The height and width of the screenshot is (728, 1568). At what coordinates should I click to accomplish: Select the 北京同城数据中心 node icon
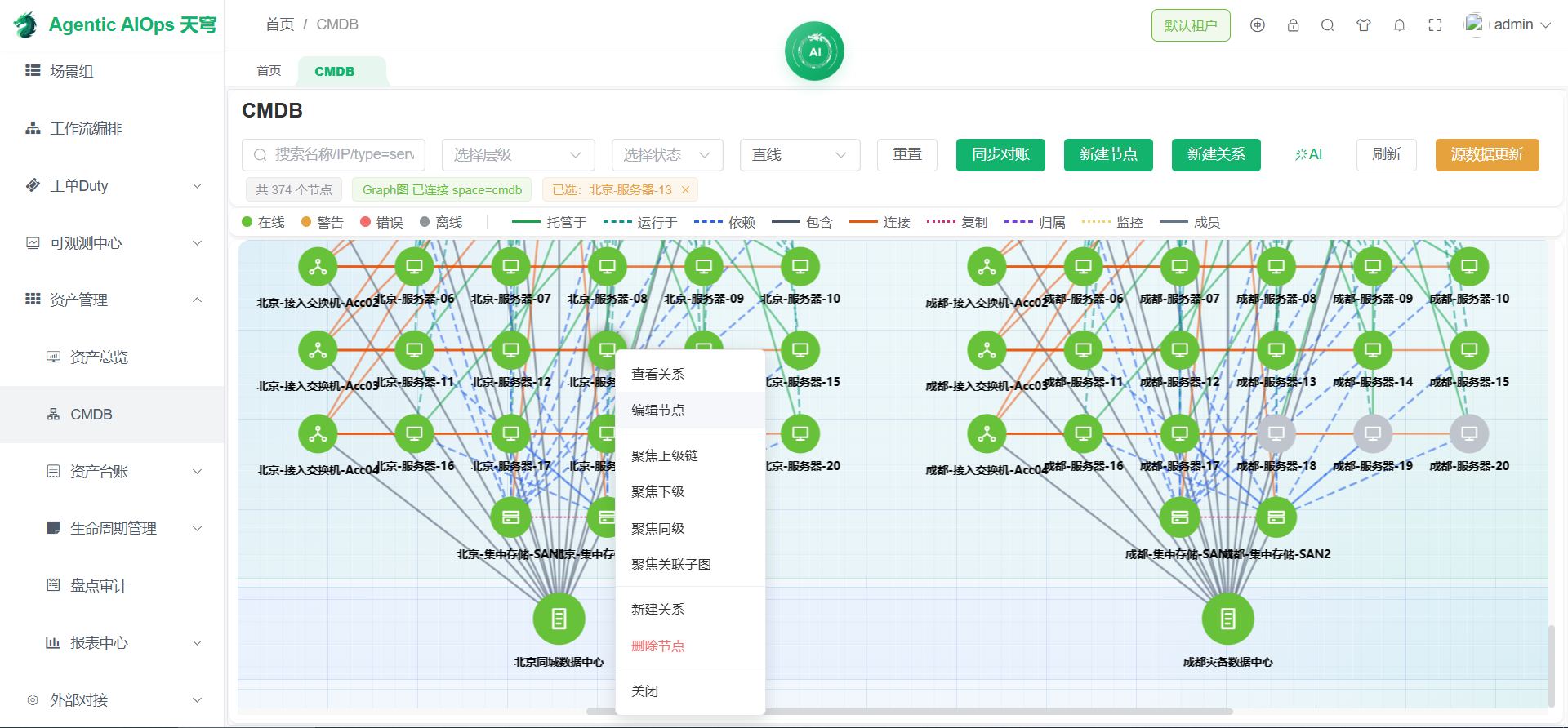tap(559, 619)
